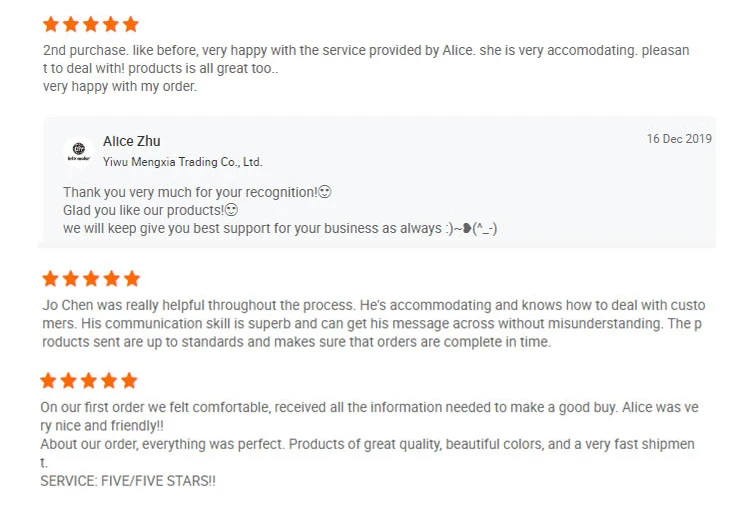Click the Jo Chen review paragraph
The image size is (750, 508).
(373, 323)
